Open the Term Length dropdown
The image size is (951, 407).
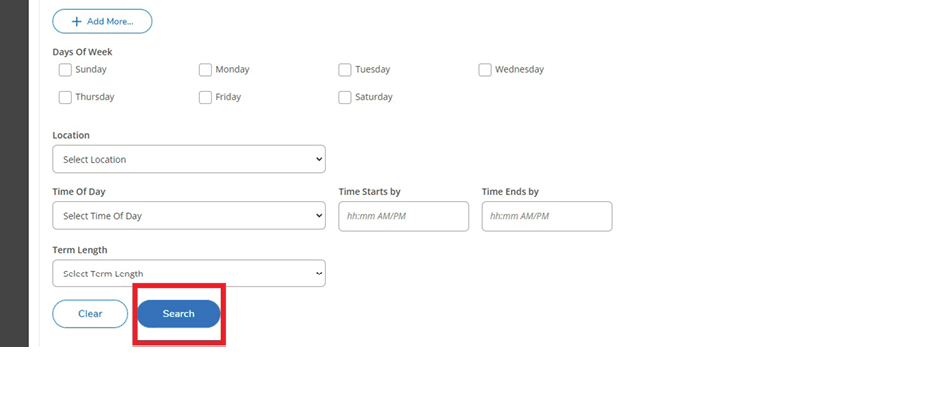[x=188, y=273]
